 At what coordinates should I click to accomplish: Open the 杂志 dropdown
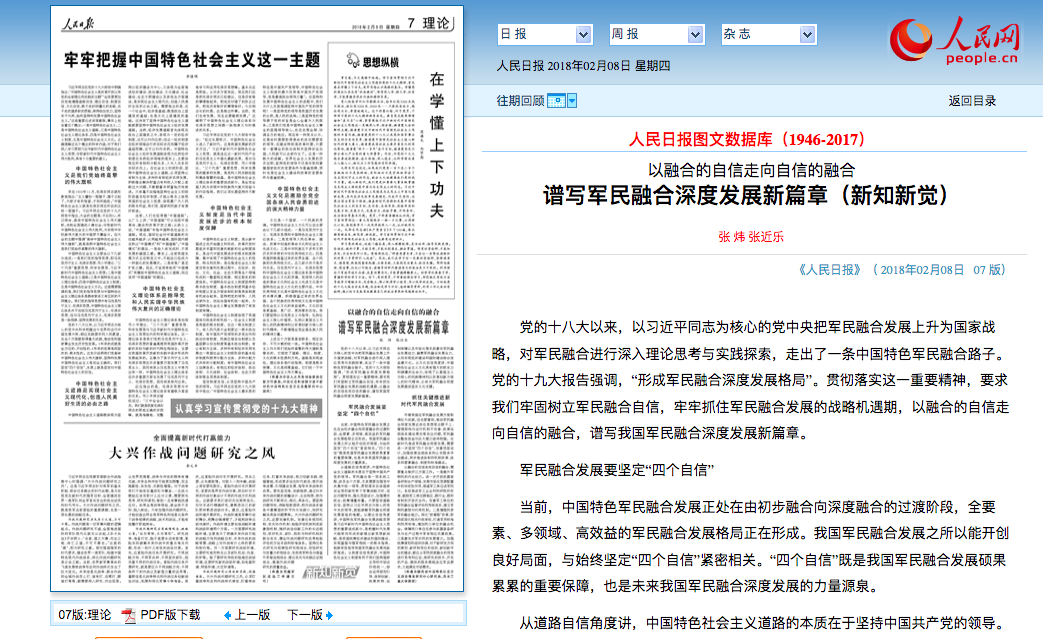coord(768,34)
